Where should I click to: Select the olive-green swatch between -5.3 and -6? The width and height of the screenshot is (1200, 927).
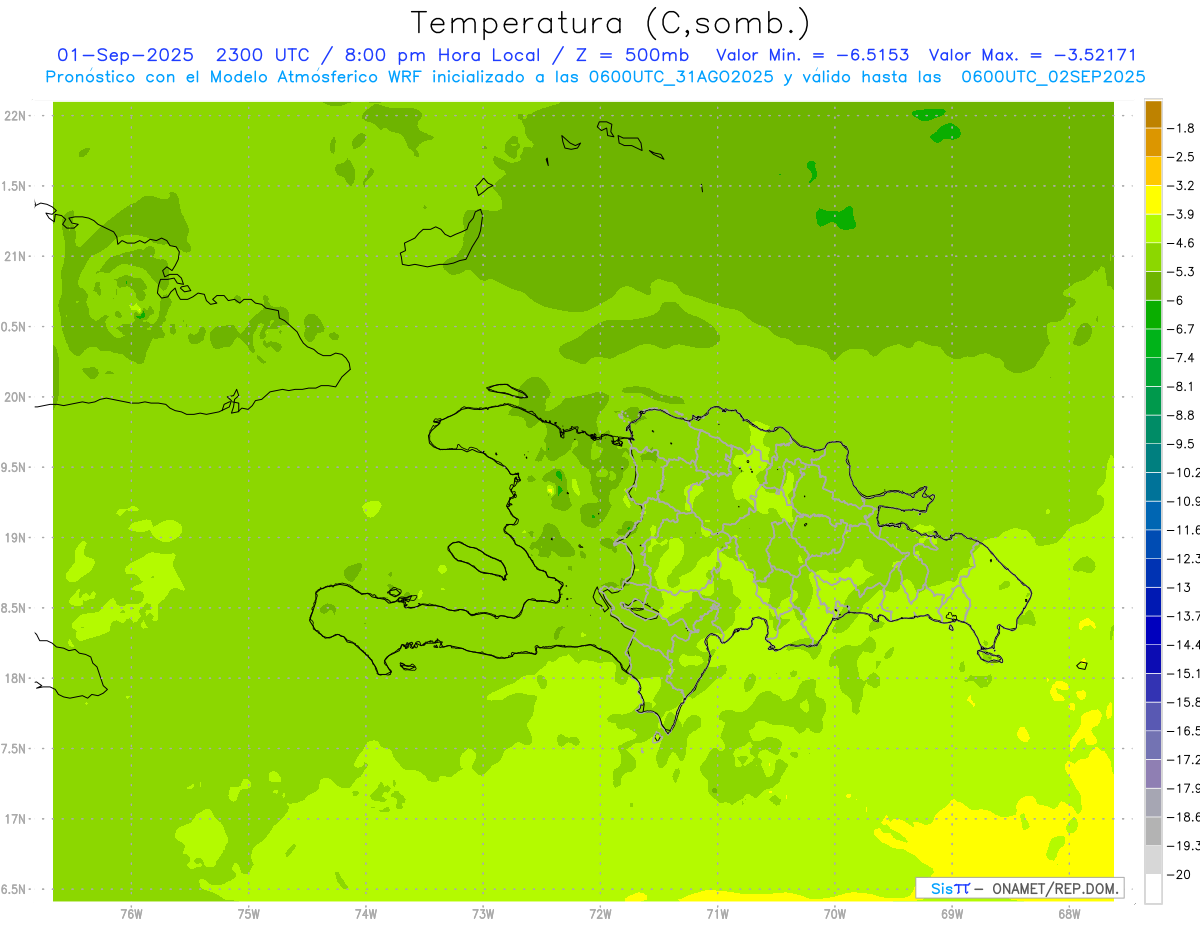coord(1153,286)
